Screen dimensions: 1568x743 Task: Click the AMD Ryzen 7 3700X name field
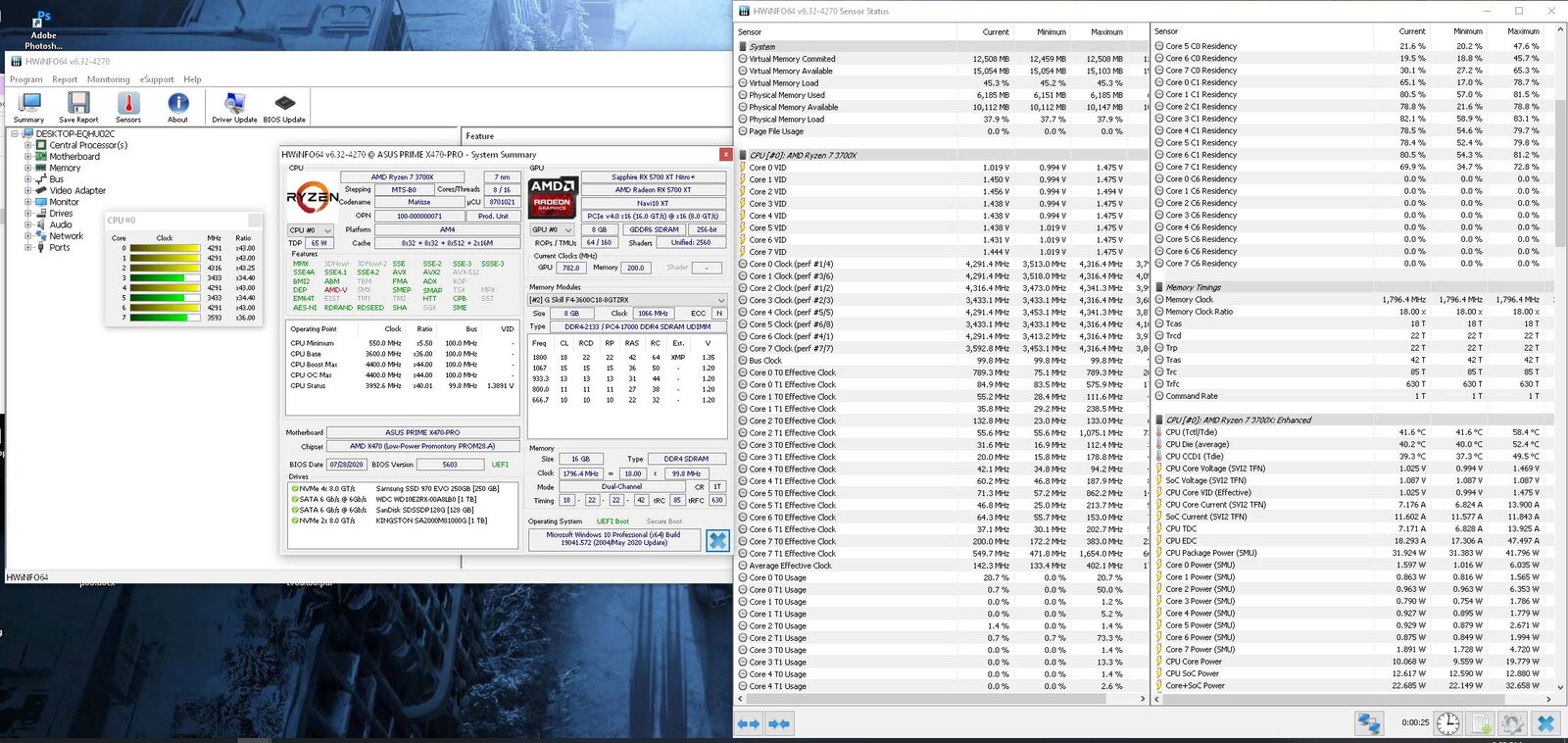(x=402, y=177)
